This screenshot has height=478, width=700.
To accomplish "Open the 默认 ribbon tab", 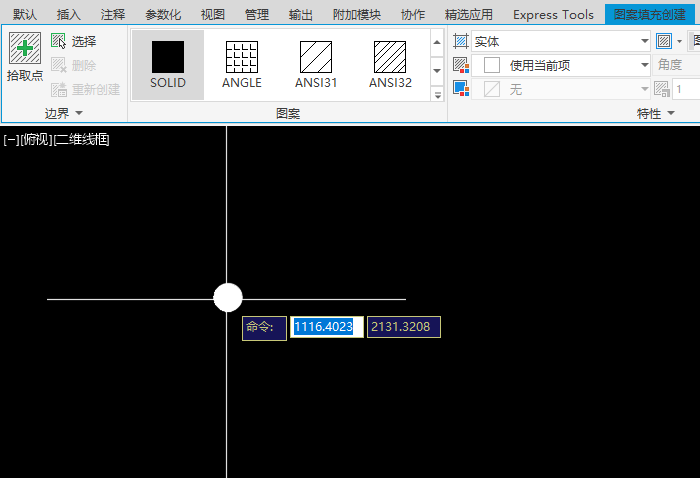I will pyautogui.click(x=25, y=15).
